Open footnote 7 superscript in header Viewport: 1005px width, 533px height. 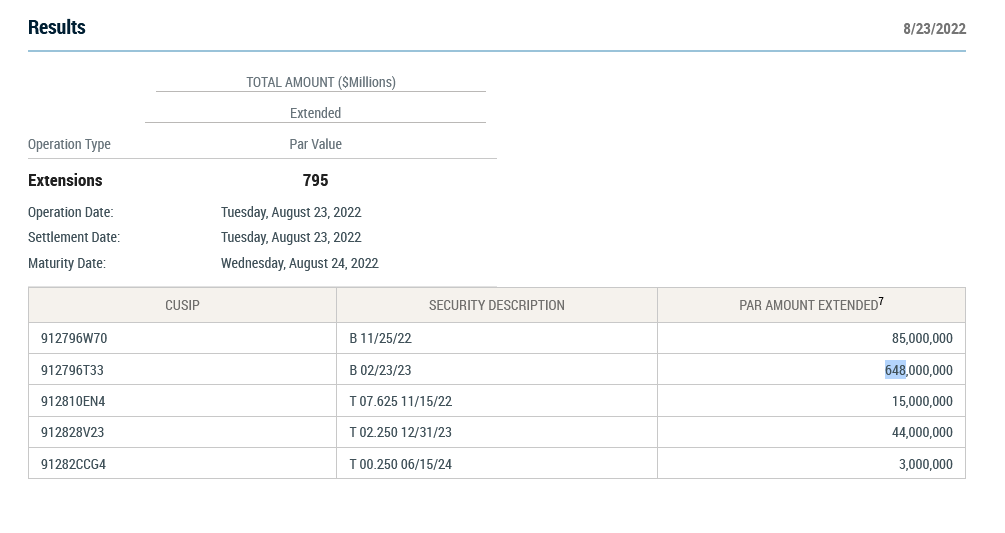click(x=881, y=301)
